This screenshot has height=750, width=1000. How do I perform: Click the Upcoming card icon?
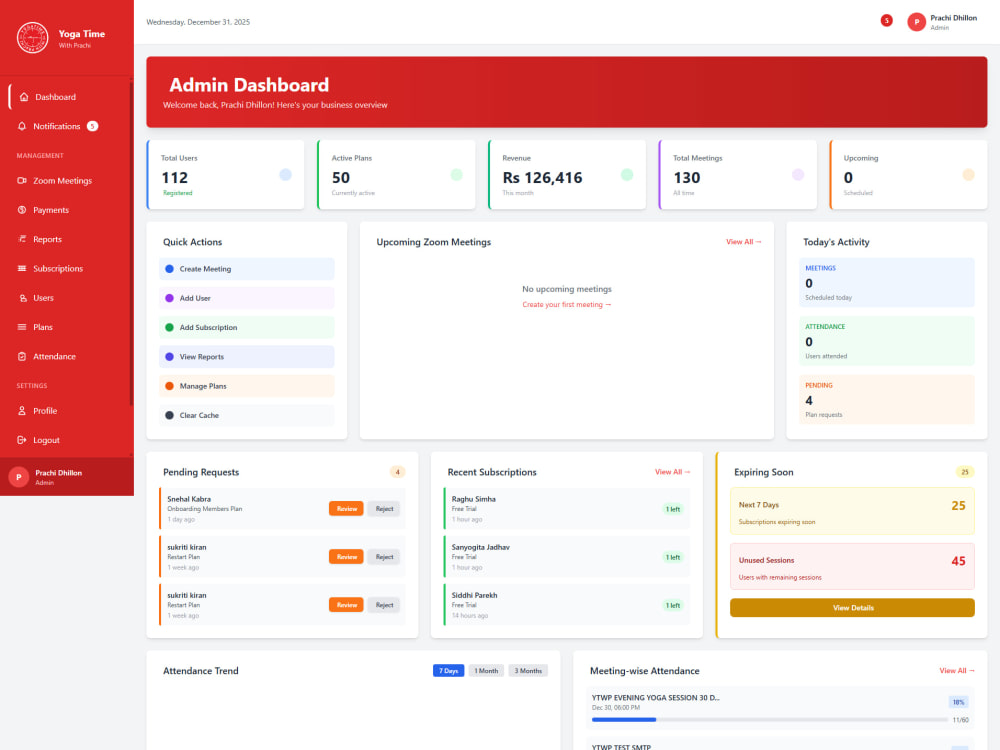(x=968, y=175)
